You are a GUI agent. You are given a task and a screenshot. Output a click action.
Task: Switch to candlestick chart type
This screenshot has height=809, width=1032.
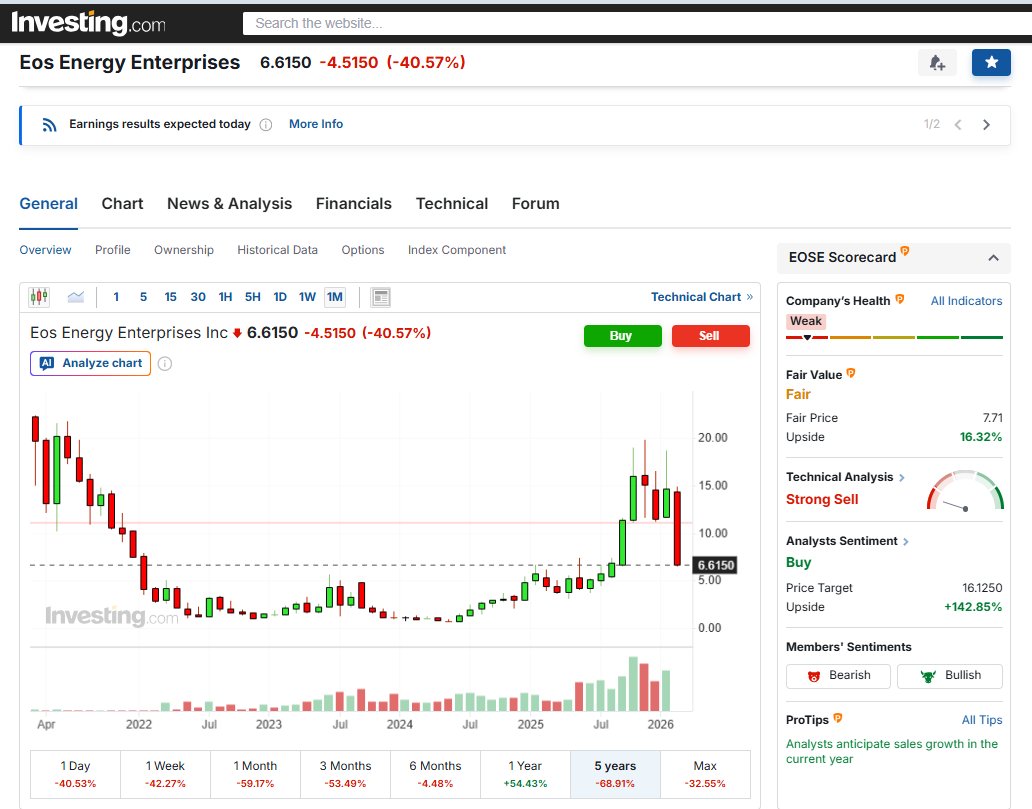tap(39, 297)
